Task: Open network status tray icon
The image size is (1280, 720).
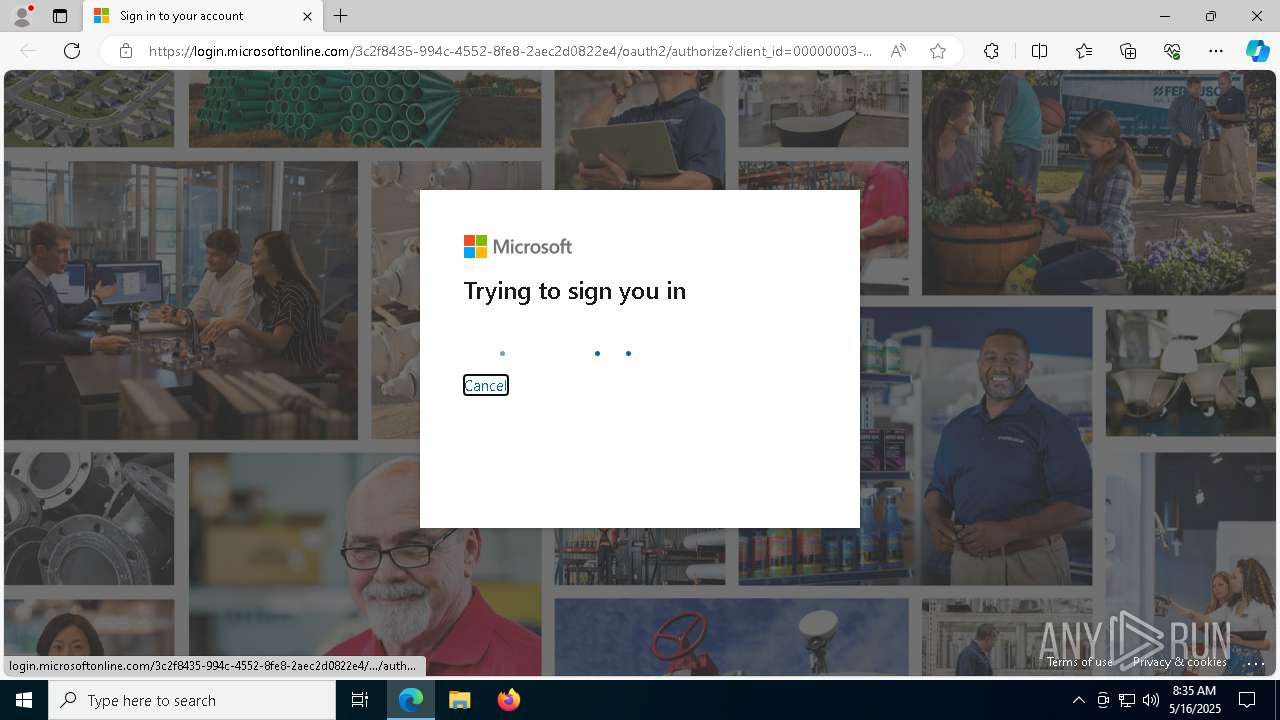Action: tap(1127, 700)
